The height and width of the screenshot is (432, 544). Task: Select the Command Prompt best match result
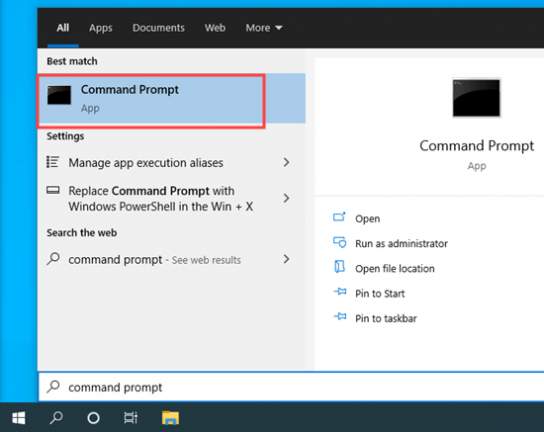coord(171,99)
